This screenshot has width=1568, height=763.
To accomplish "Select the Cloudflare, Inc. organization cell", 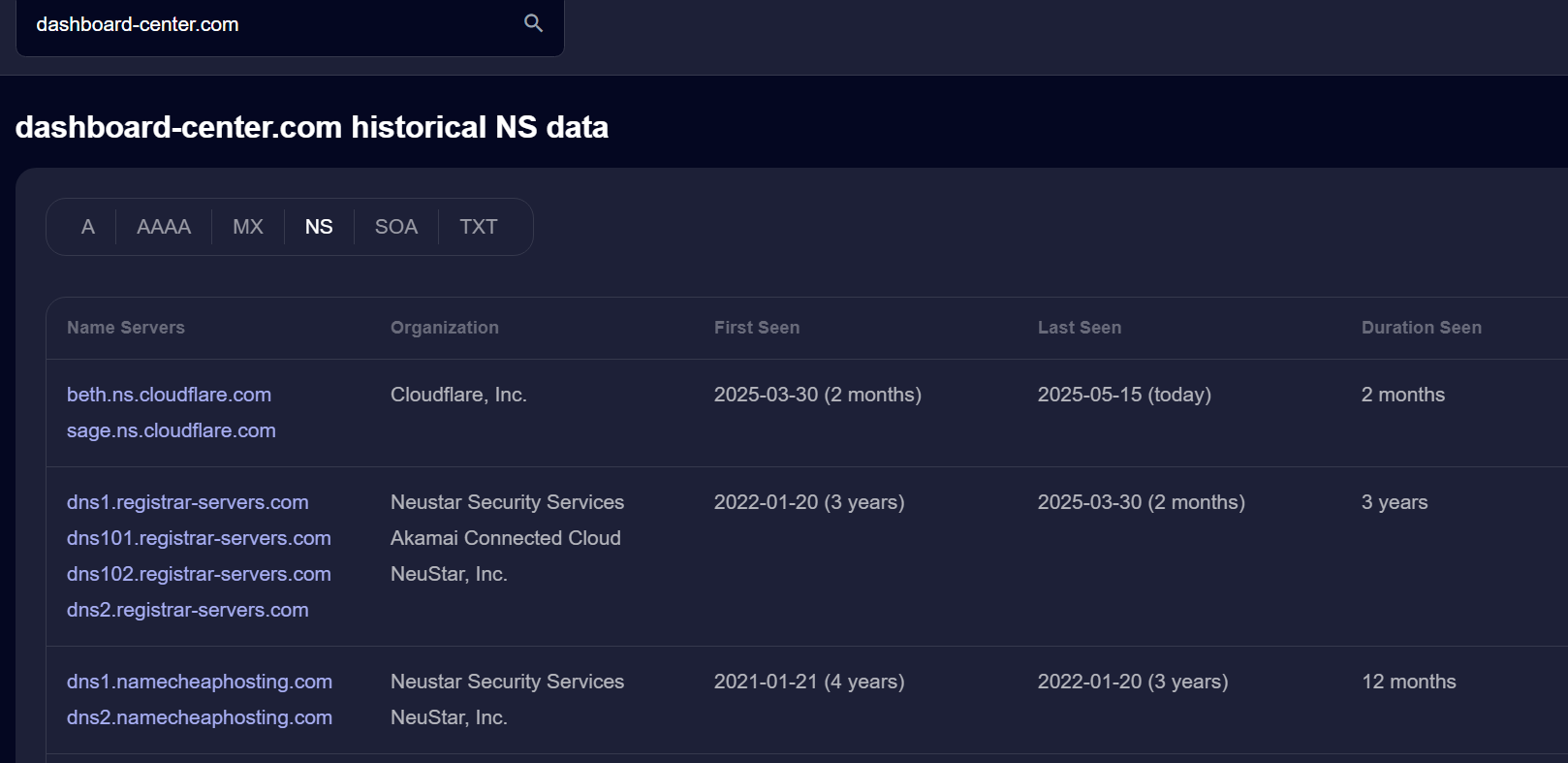I will point(458,395).
